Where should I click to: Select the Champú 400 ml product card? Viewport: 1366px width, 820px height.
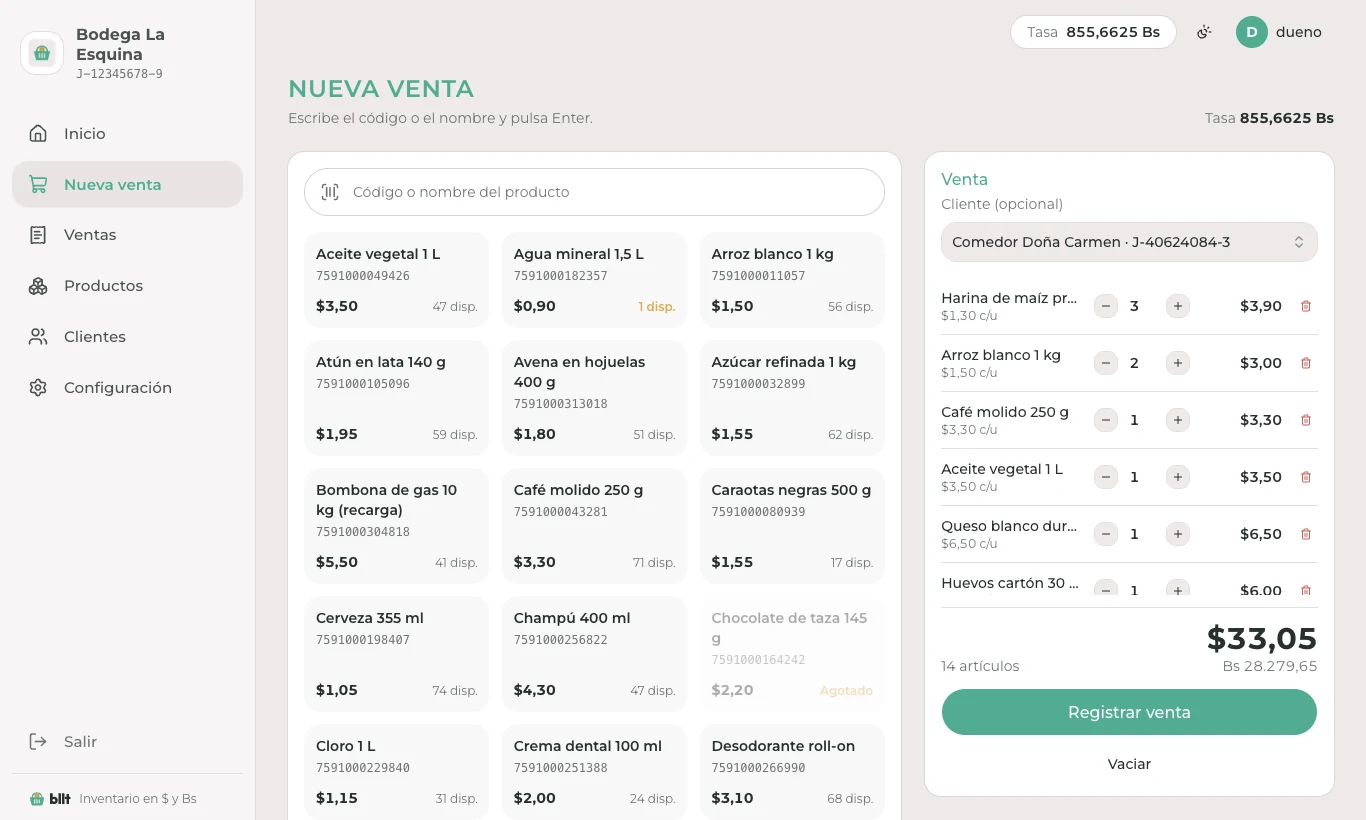(594, 654)
